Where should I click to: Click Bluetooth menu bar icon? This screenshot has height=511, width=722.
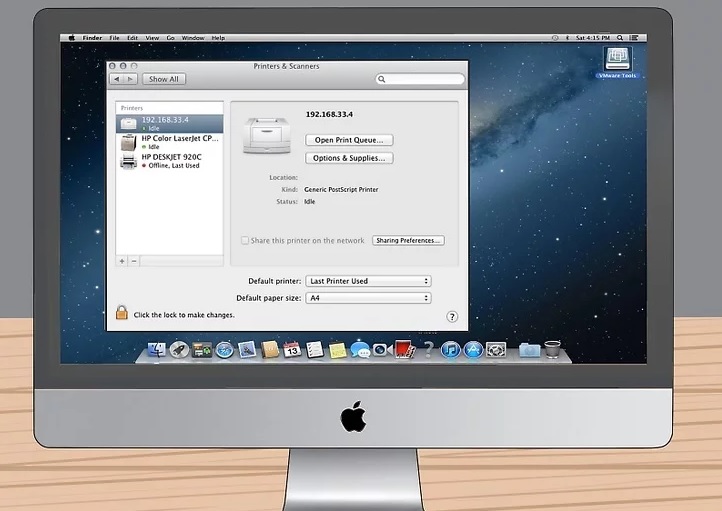567,38
